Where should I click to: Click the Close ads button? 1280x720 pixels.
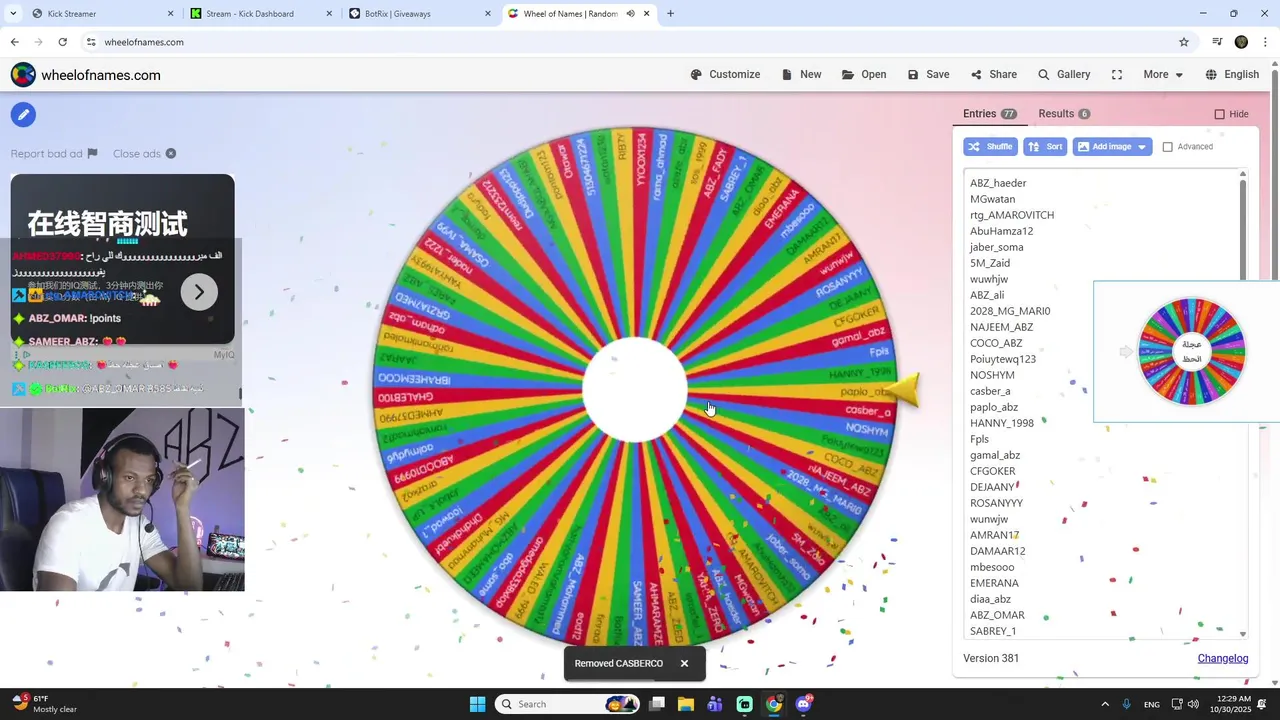click(x=144, y=153)
